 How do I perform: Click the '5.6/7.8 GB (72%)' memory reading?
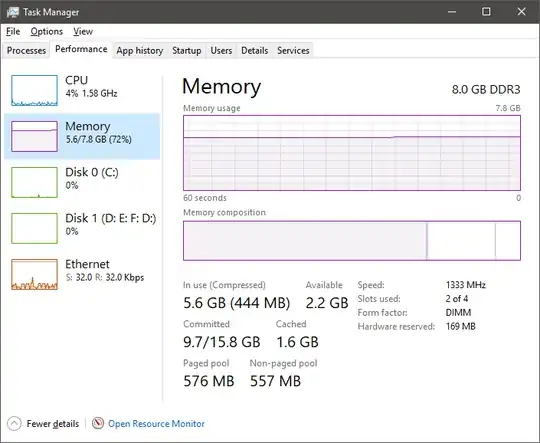tap(98, 139)
